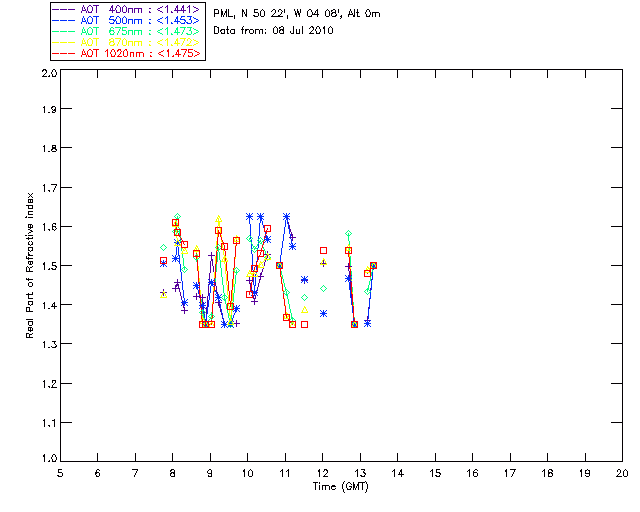Image resolution: width=640 pixels, height=512 pixels.
Task: Click the 16 x-axis time label
Action: pyautogui.click(x=472, y=473)
